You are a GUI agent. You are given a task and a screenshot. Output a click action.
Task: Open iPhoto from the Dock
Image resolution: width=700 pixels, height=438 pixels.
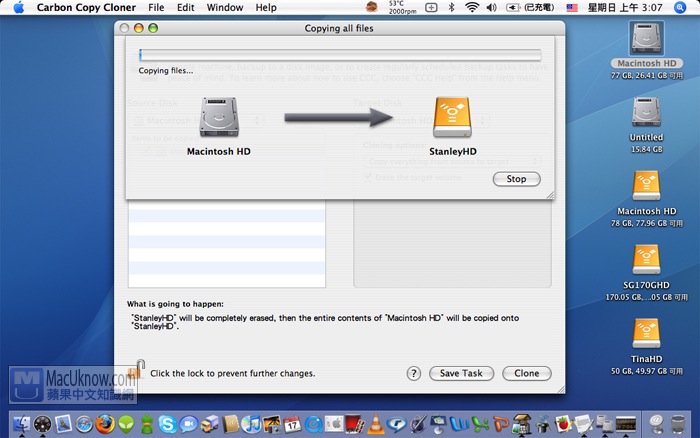click(271, 424)
